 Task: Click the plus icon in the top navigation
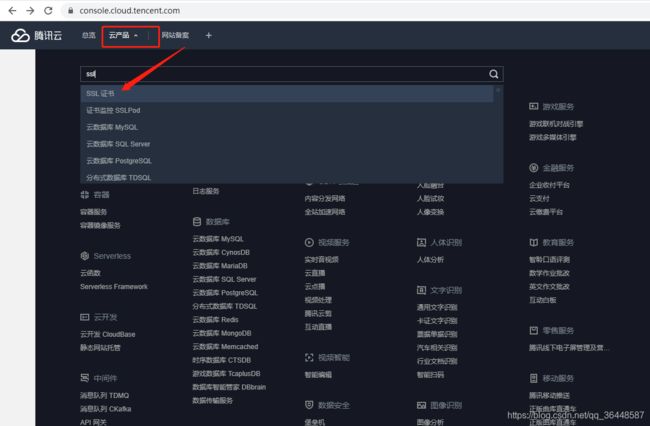pyautogui.click(x=209, y=36)
